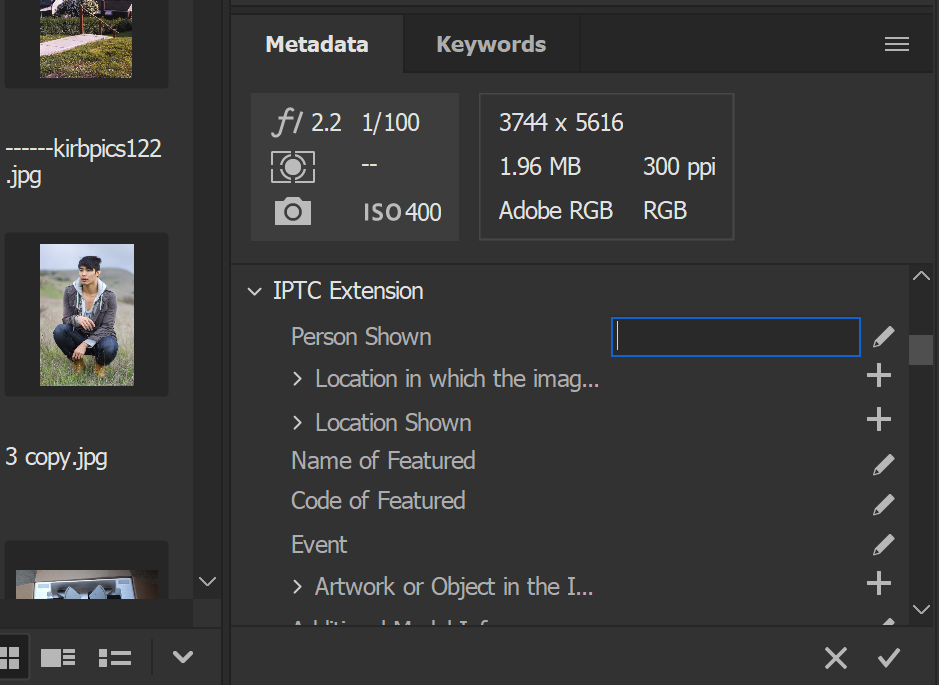Open the view options chevron at bottom left
This screenshot has height=685, width=939.
(x=182, y=657)
